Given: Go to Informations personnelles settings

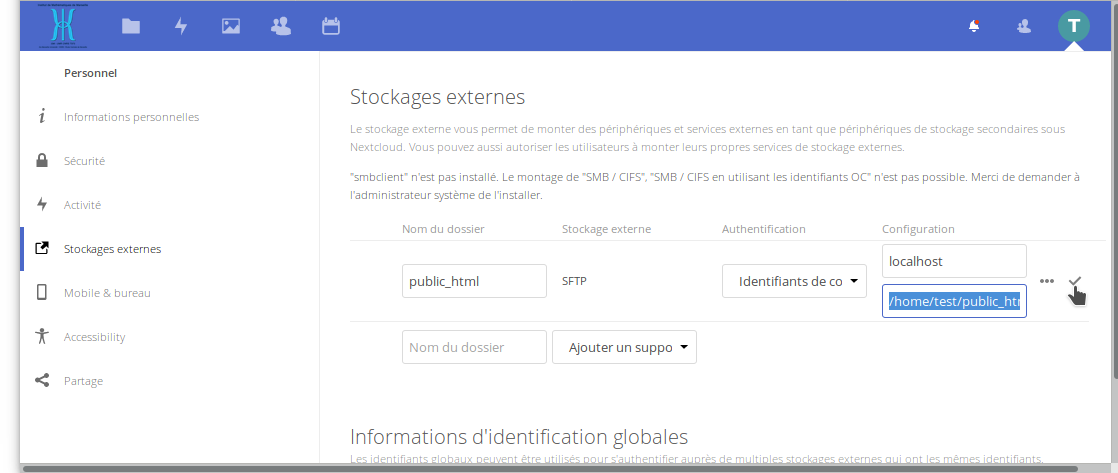Looking at the screenshot, I should [x=131, y=117].
